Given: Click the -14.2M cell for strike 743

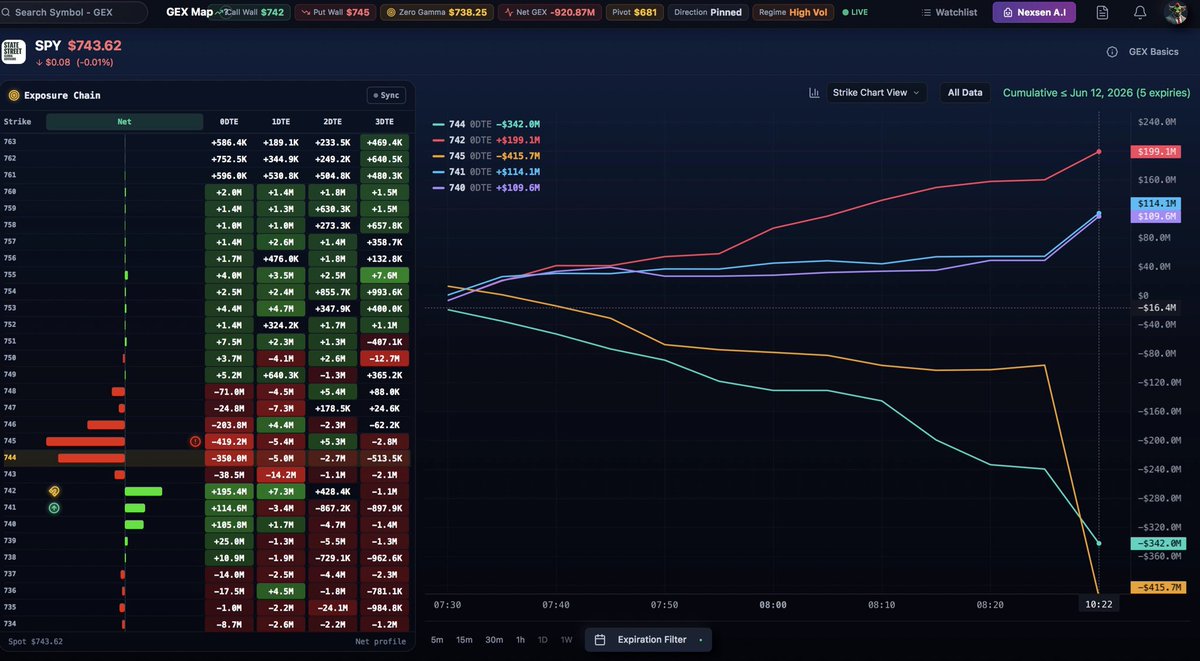Looking at the screenshot, I should point(281,475).
